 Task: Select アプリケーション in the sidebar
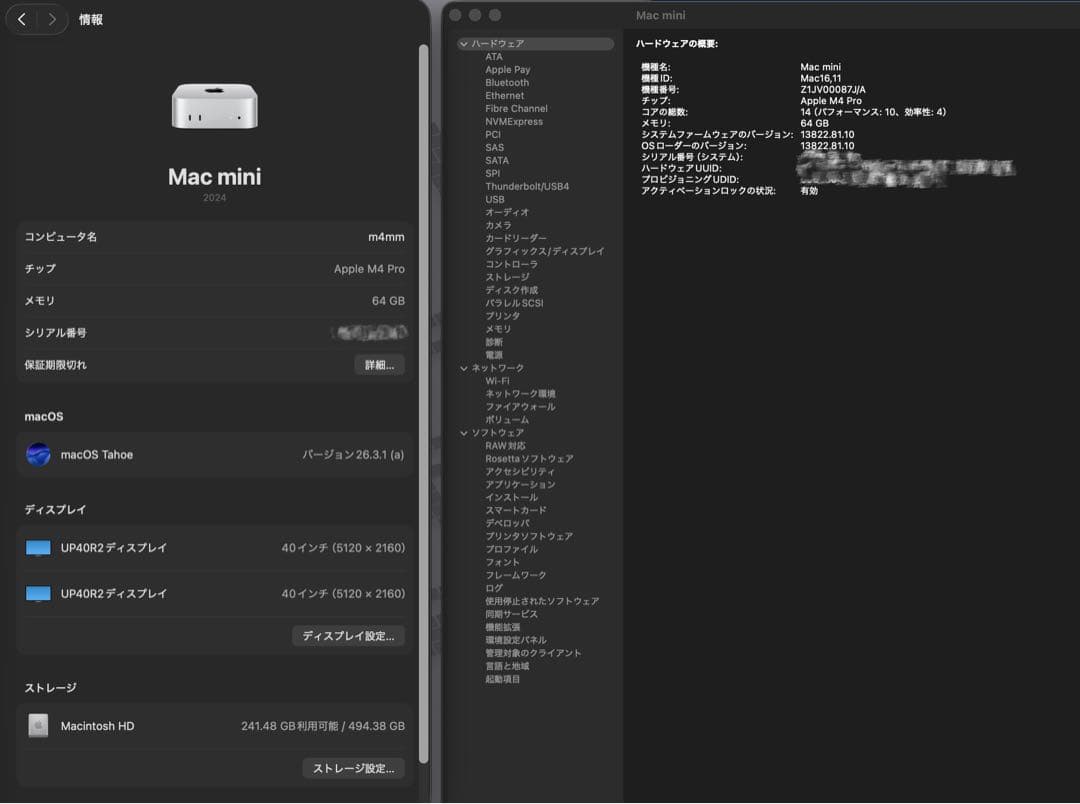[520, 485]
